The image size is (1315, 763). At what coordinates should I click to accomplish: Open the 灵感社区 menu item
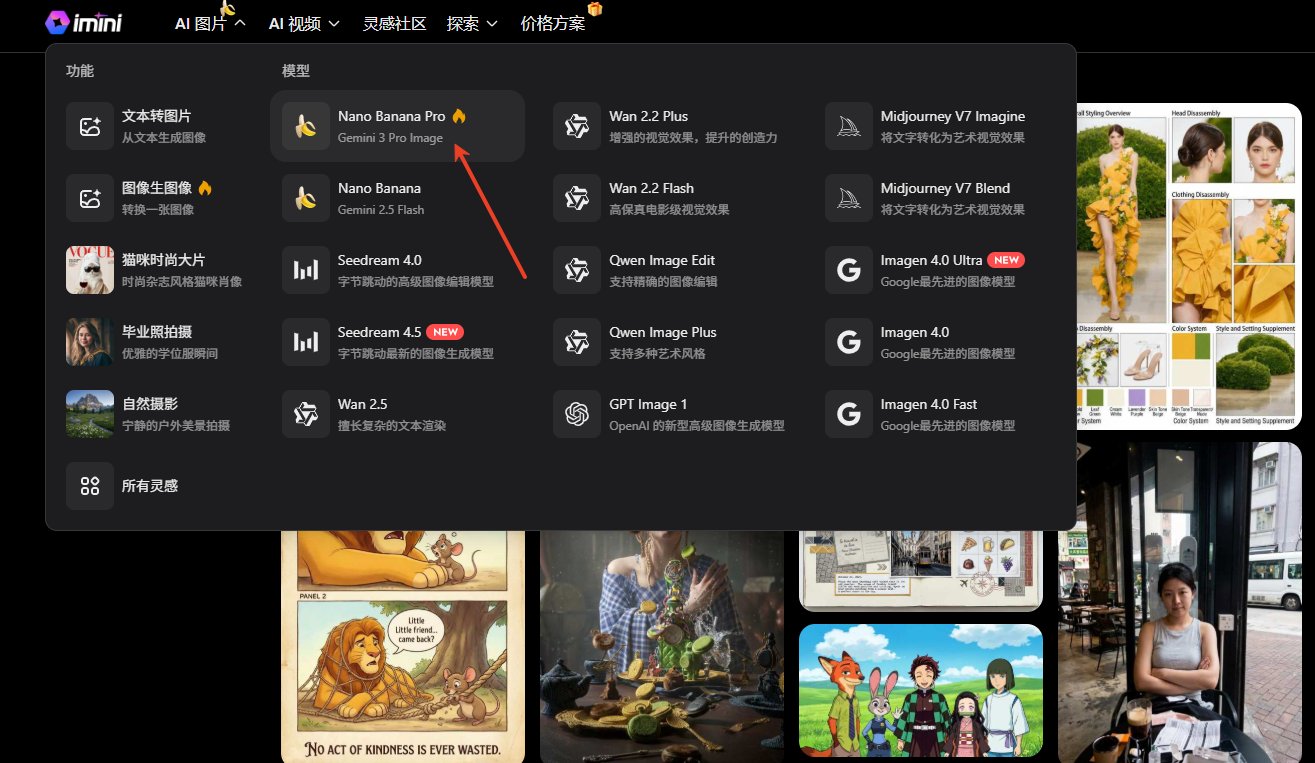393,22
